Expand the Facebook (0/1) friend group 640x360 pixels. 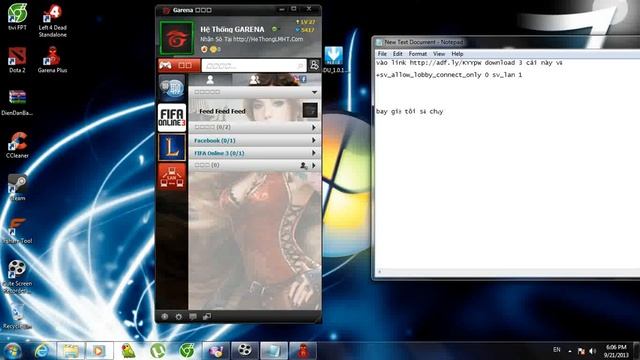pos(254,140)
